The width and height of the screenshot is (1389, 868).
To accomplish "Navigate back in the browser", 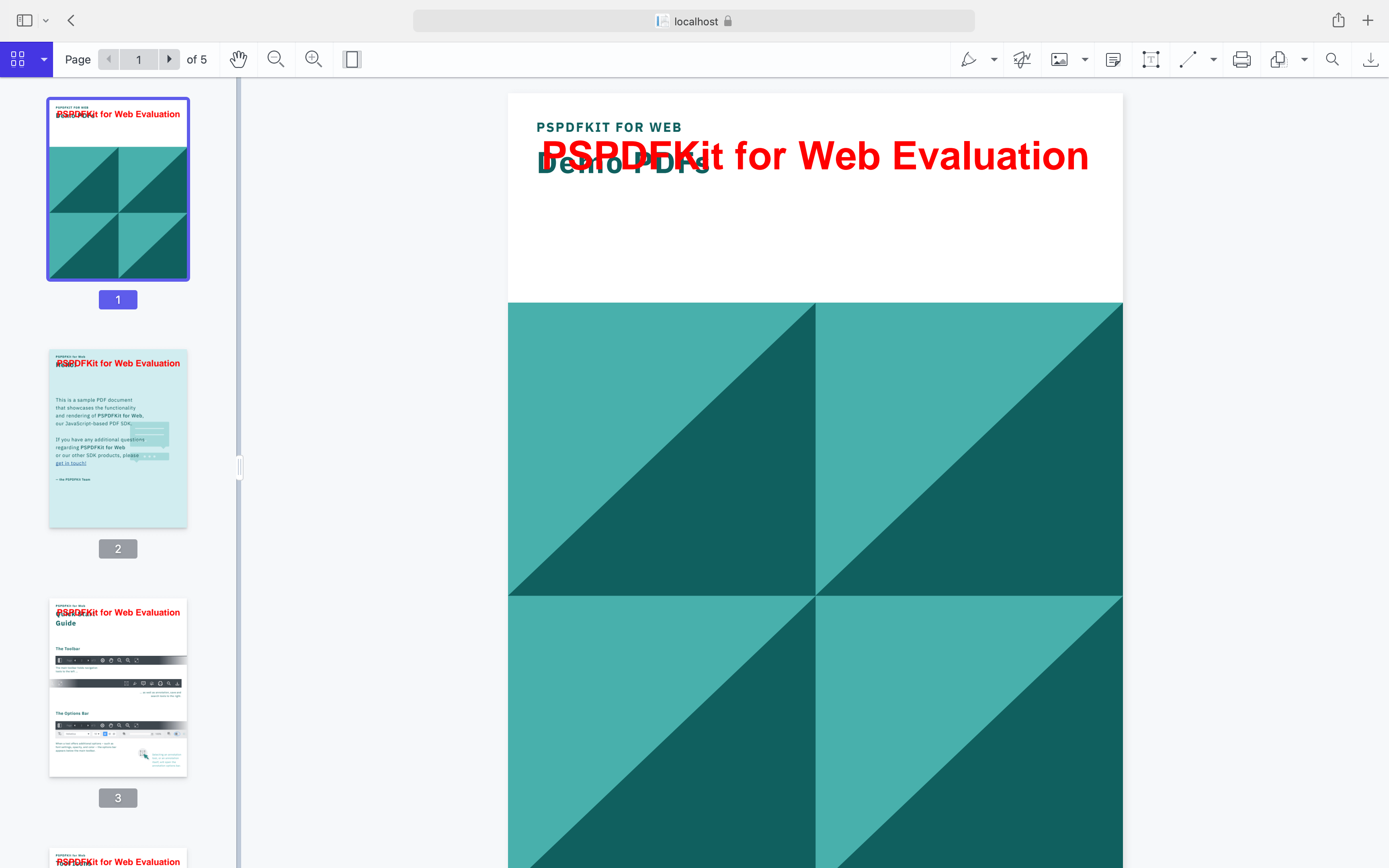I will pos(71,20).
